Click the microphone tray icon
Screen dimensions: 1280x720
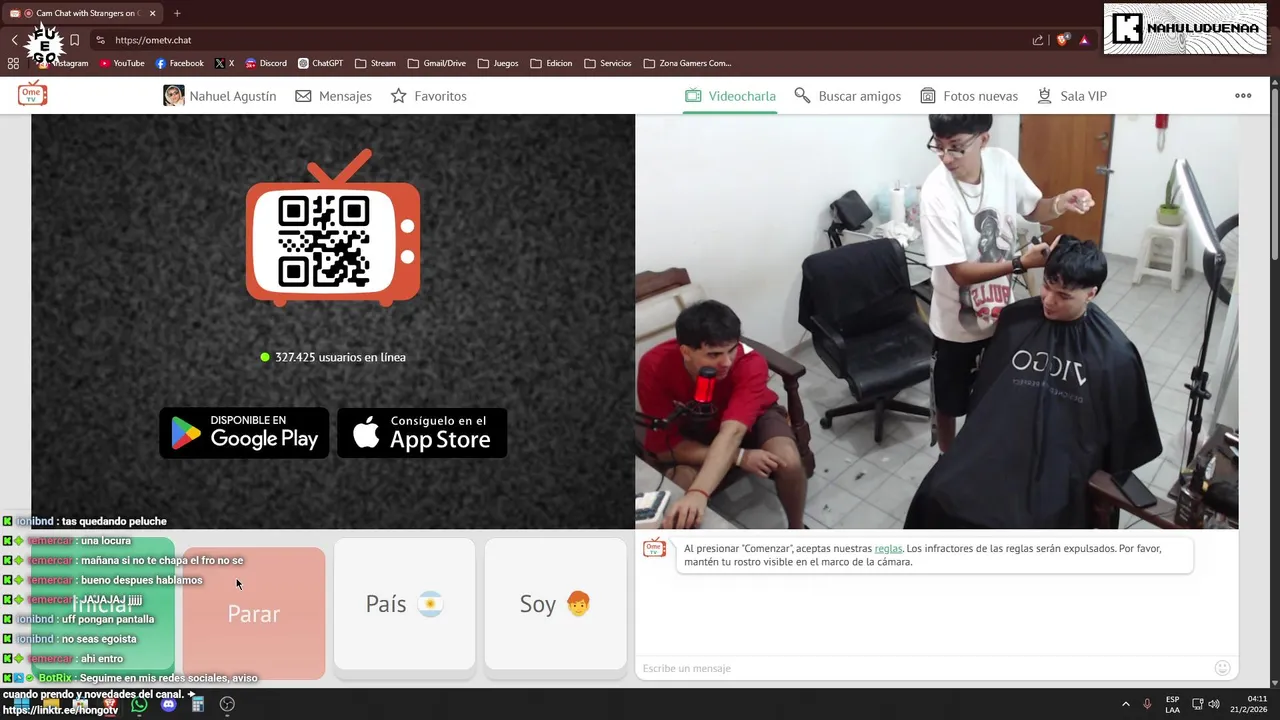click(x=1147, y=704)
